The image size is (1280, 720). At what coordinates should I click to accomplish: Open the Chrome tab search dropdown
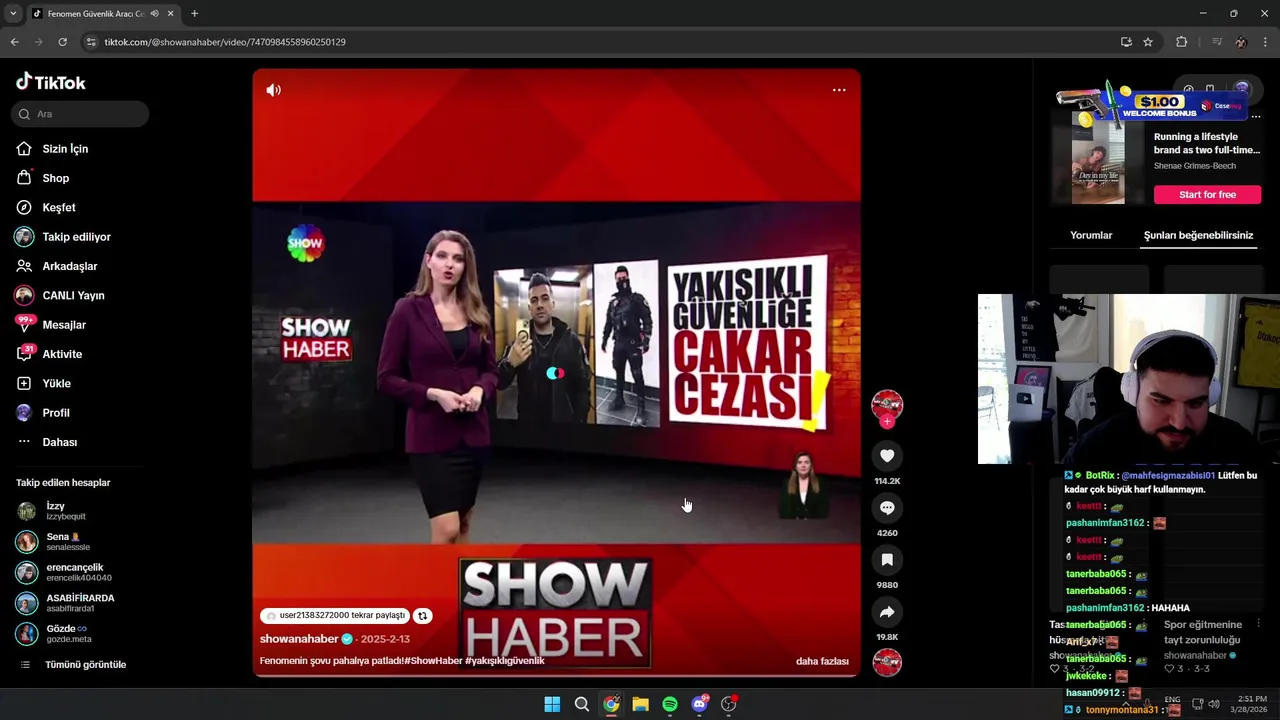(12, 14)
